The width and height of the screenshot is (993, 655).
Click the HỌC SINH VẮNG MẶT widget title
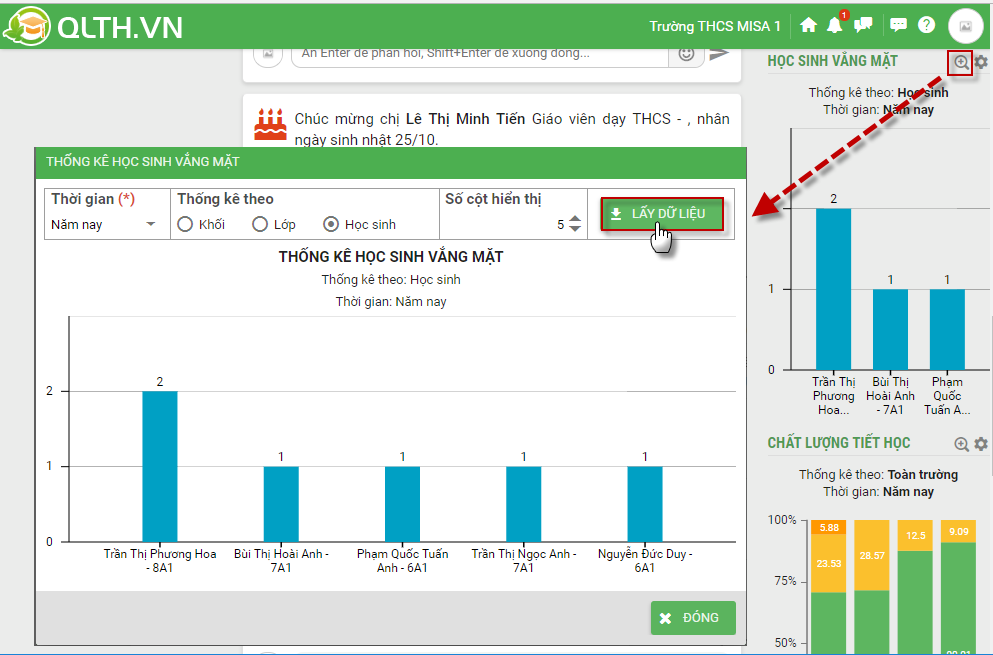832,61
